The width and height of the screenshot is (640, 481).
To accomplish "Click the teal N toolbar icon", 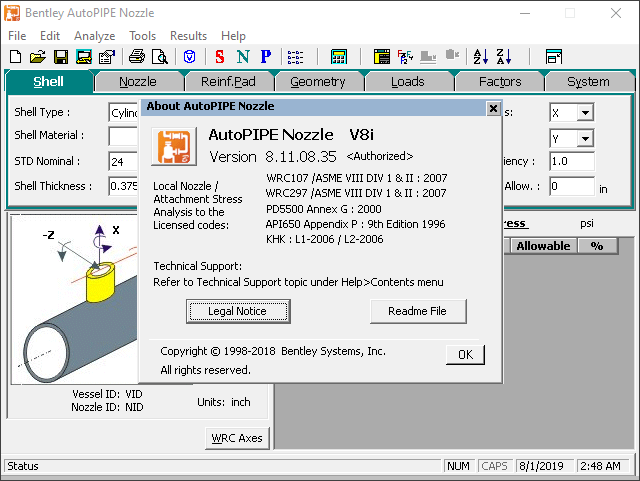I will (x=243, y=57).
